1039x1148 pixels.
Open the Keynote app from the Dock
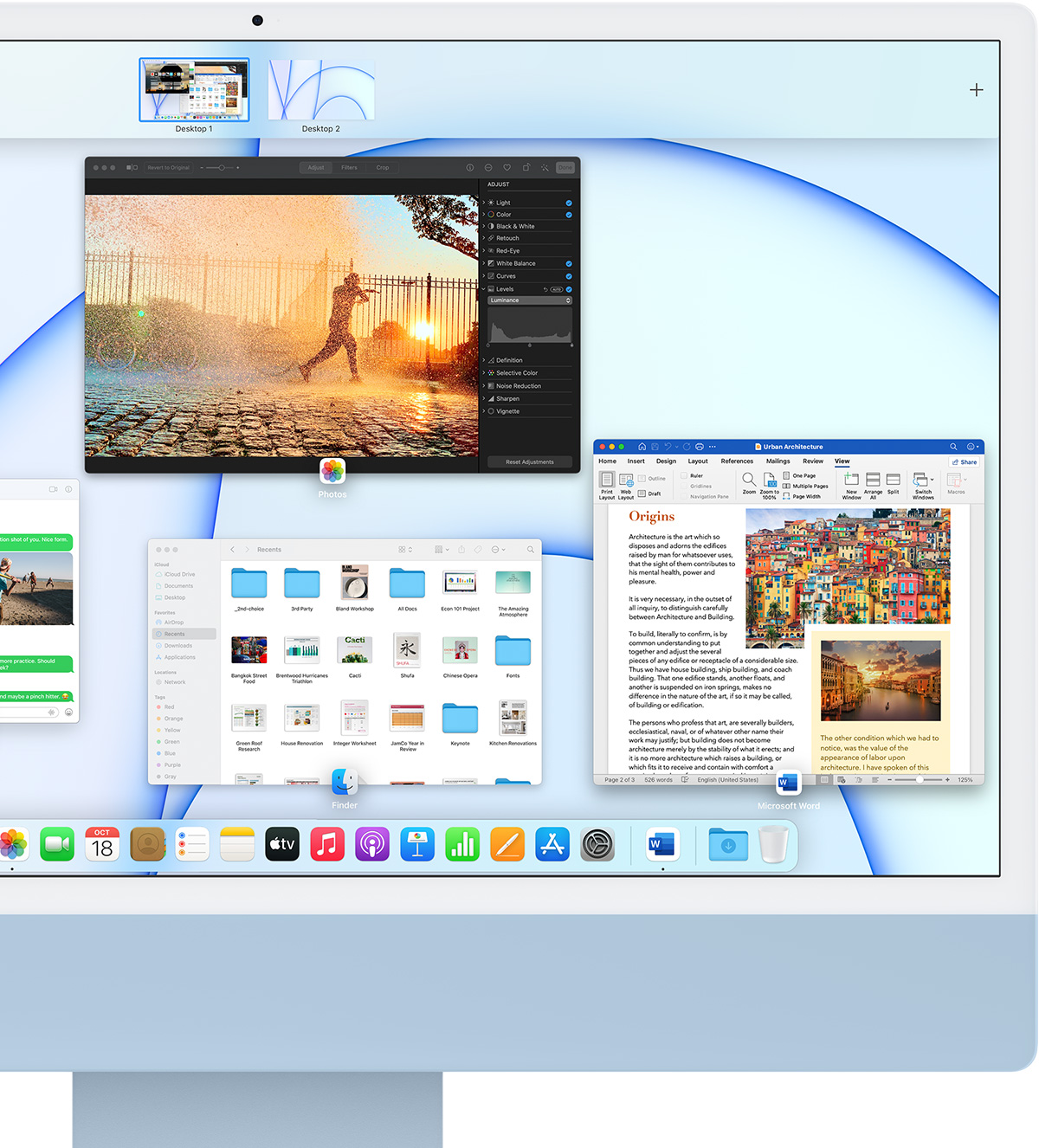coord(417,844)
